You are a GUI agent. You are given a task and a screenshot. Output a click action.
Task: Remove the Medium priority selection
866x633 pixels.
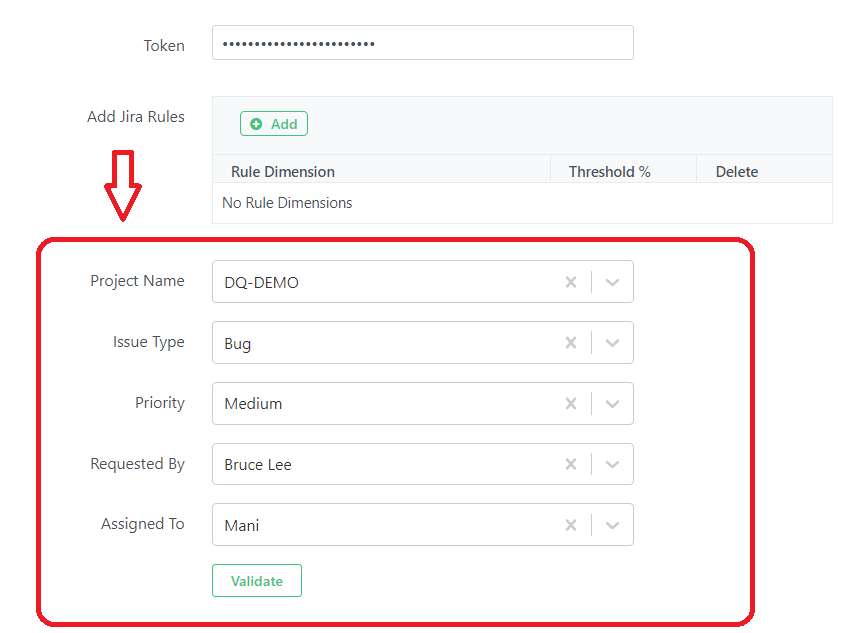coord(571,404)
